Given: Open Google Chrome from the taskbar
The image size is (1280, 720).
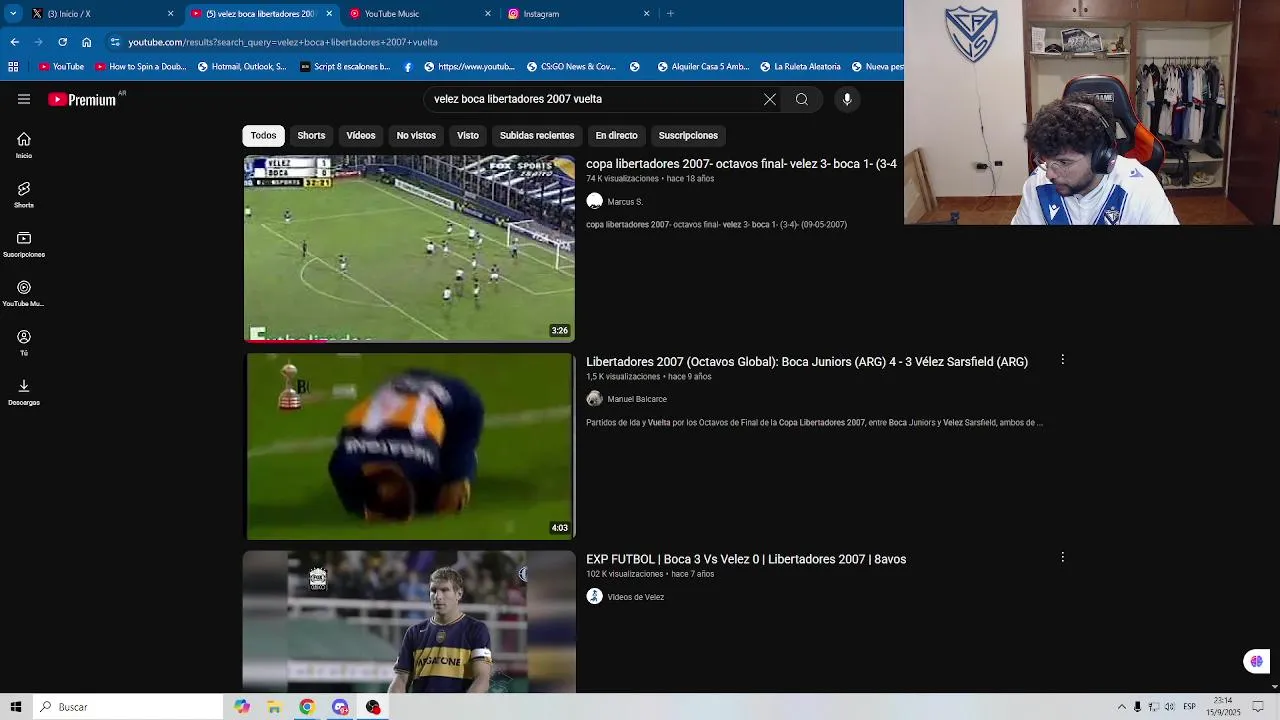Looking at the screenshot, I should point(307,707).
